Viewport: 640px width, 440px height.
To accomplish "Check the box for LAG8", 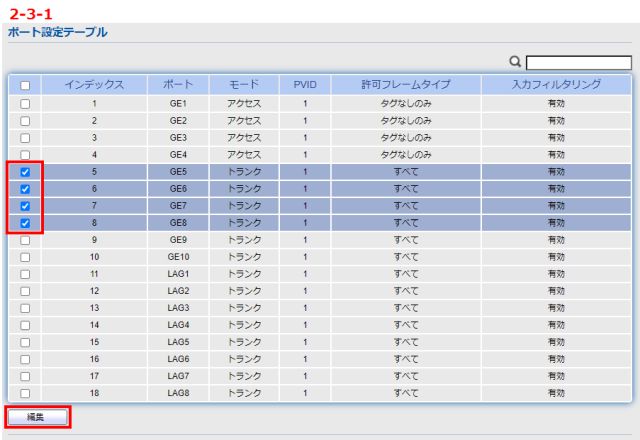I will pyautogui.click(x=25, y=393).
